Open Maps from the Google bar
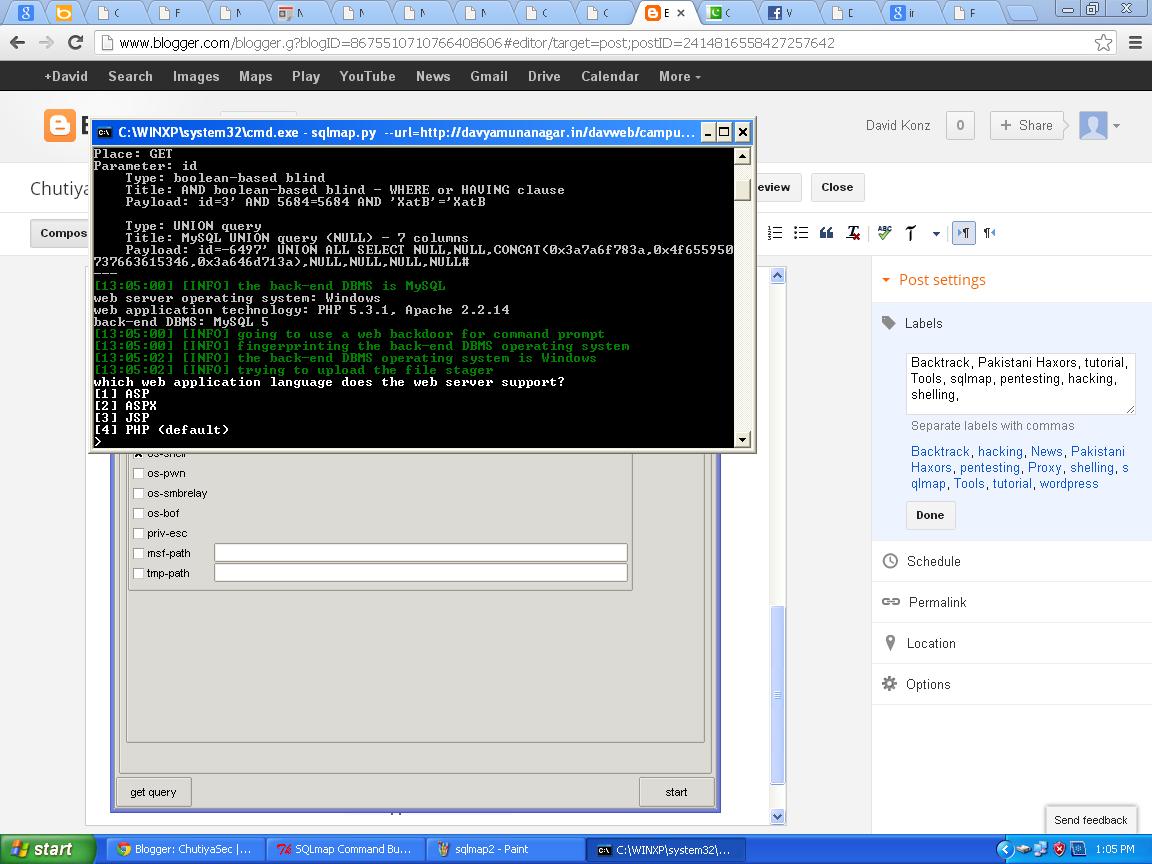The width and height of the screenshot is (1152, 864). point(256,76)
